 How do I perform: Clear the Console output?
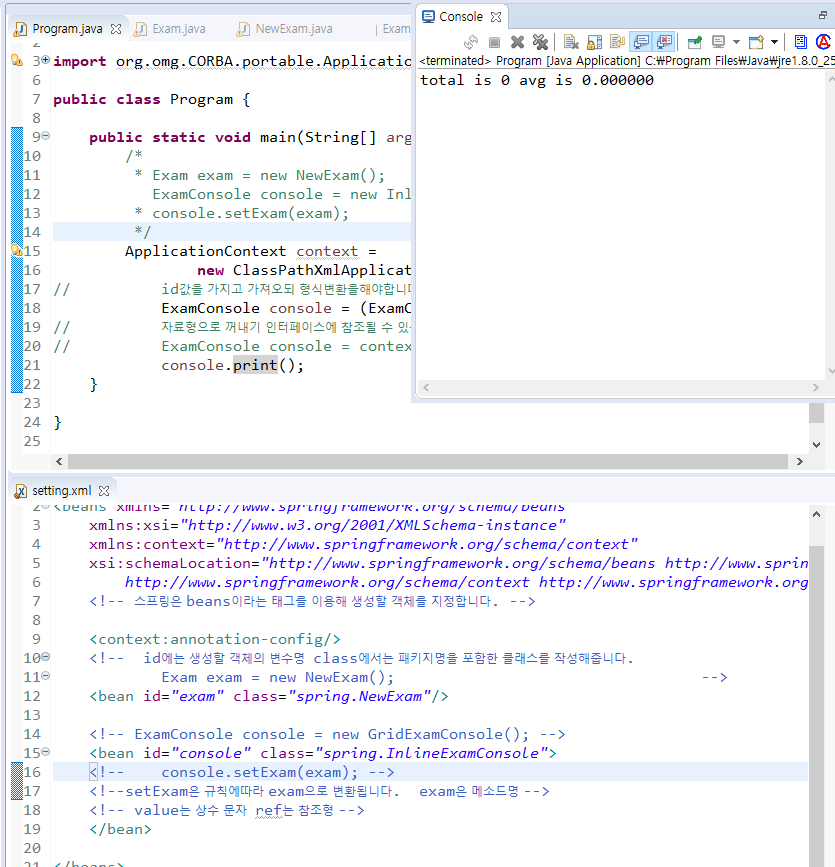[571, 42]
